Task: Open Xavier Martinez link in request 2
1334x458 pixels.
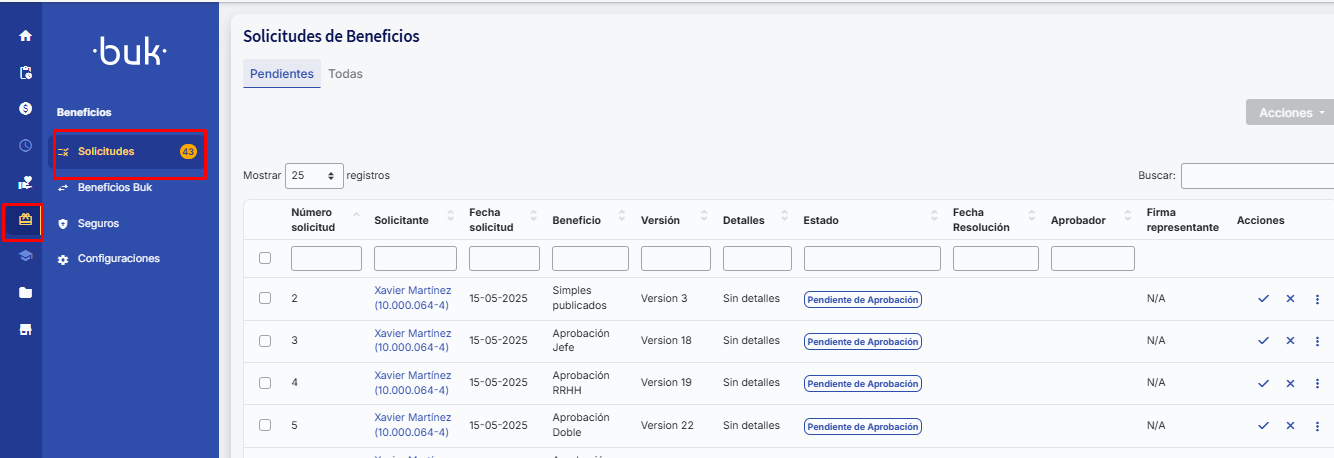Action: [412, 298]
